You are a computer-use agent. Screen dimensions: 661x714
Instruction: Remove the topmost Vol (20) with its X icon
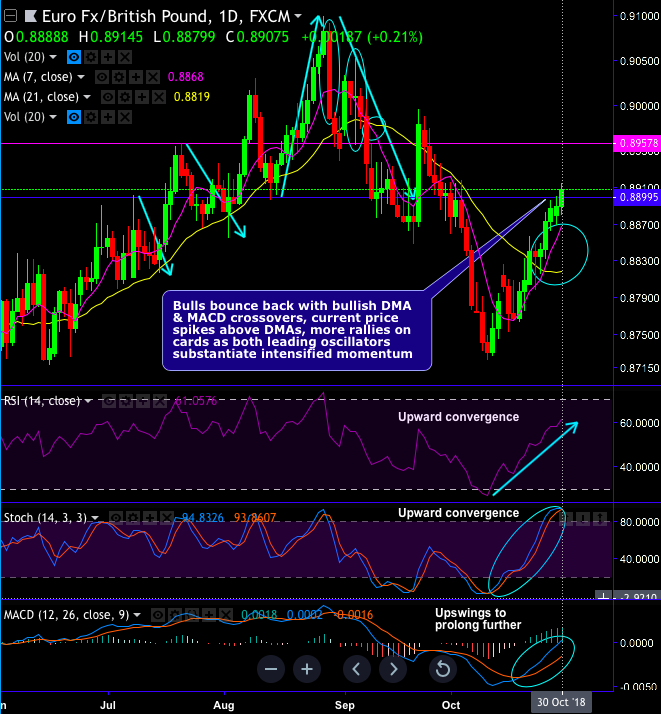125,57
